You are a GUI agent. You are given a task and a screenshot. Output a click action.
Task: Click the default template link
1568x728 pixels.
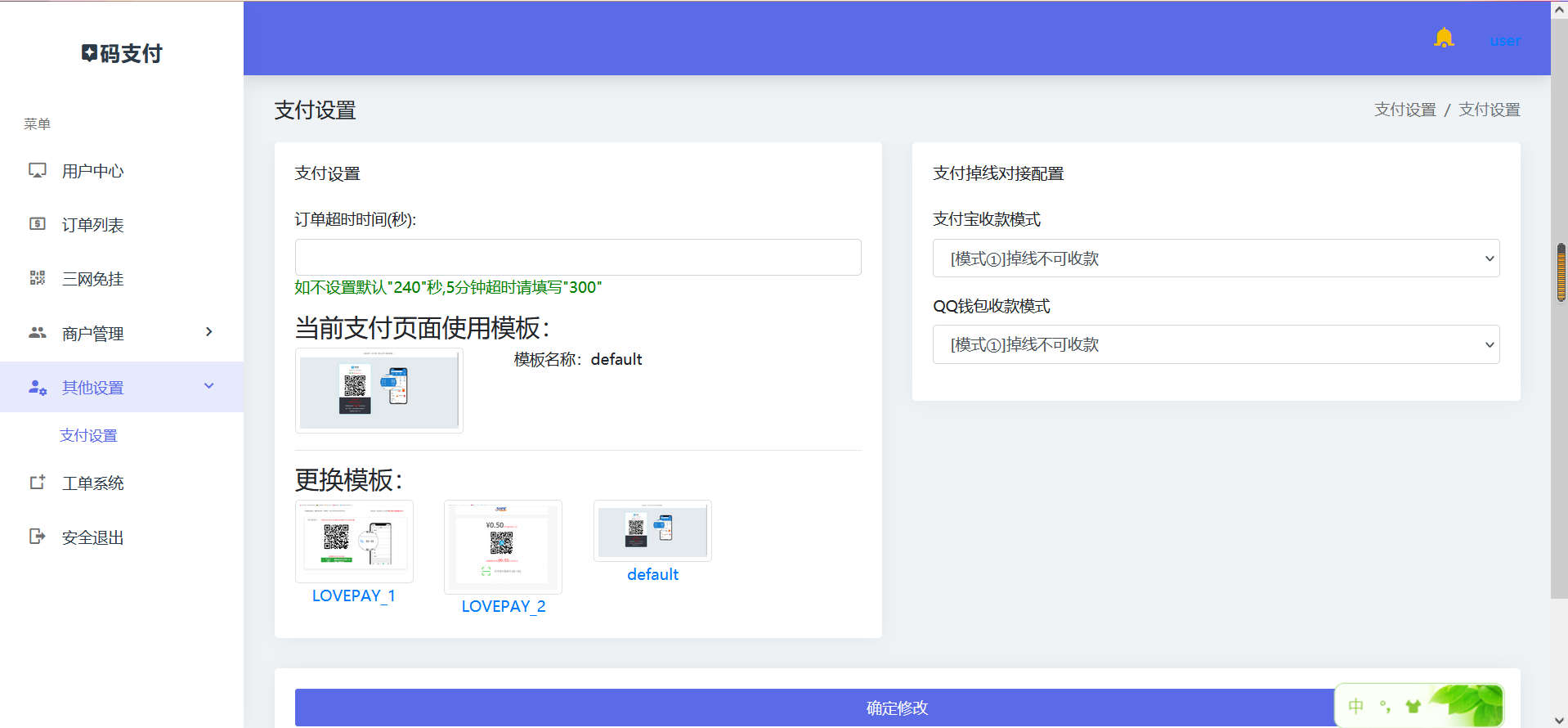652,574
